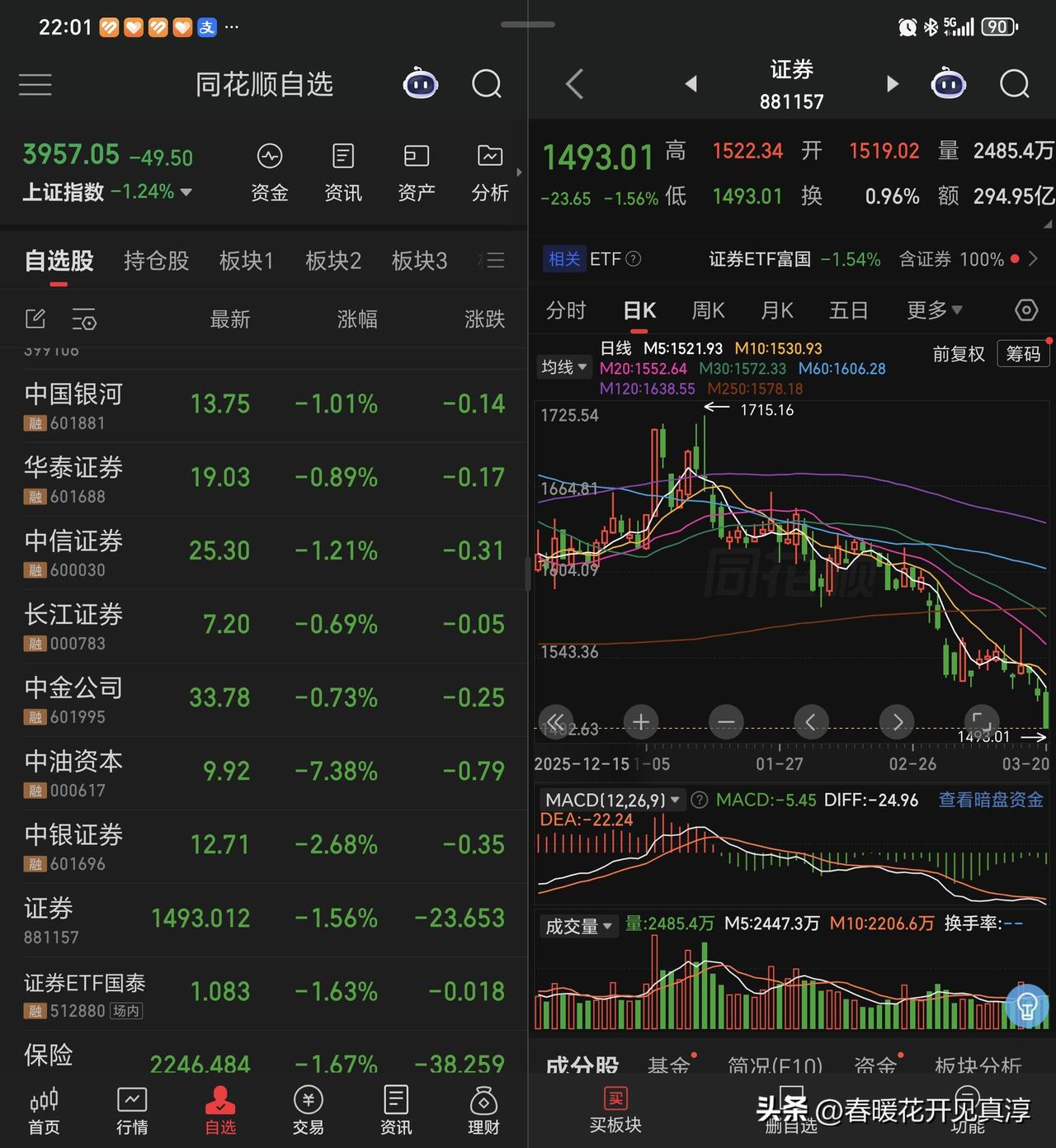Switch to next stock with right triangle
This screenshot has height=1148, width=1056.
(892, 83)
